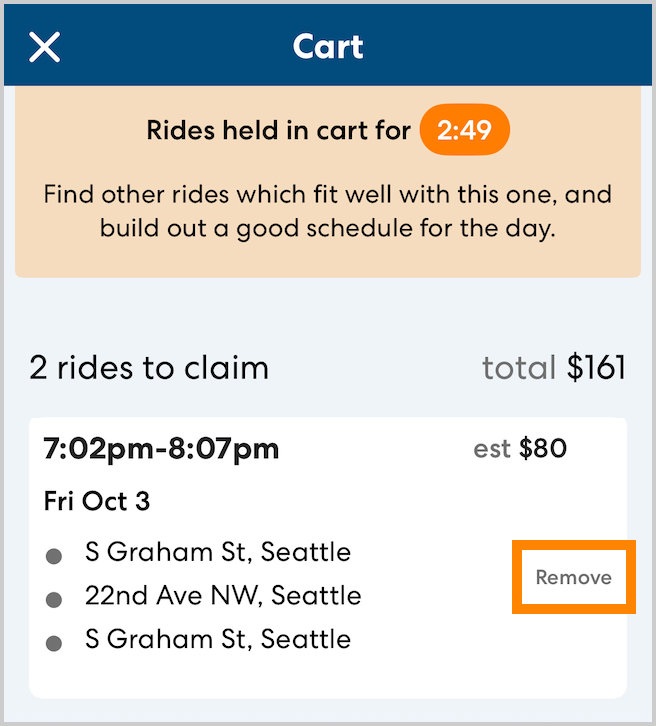Click the Fri Oct 3 ride date

click(97, 501)
